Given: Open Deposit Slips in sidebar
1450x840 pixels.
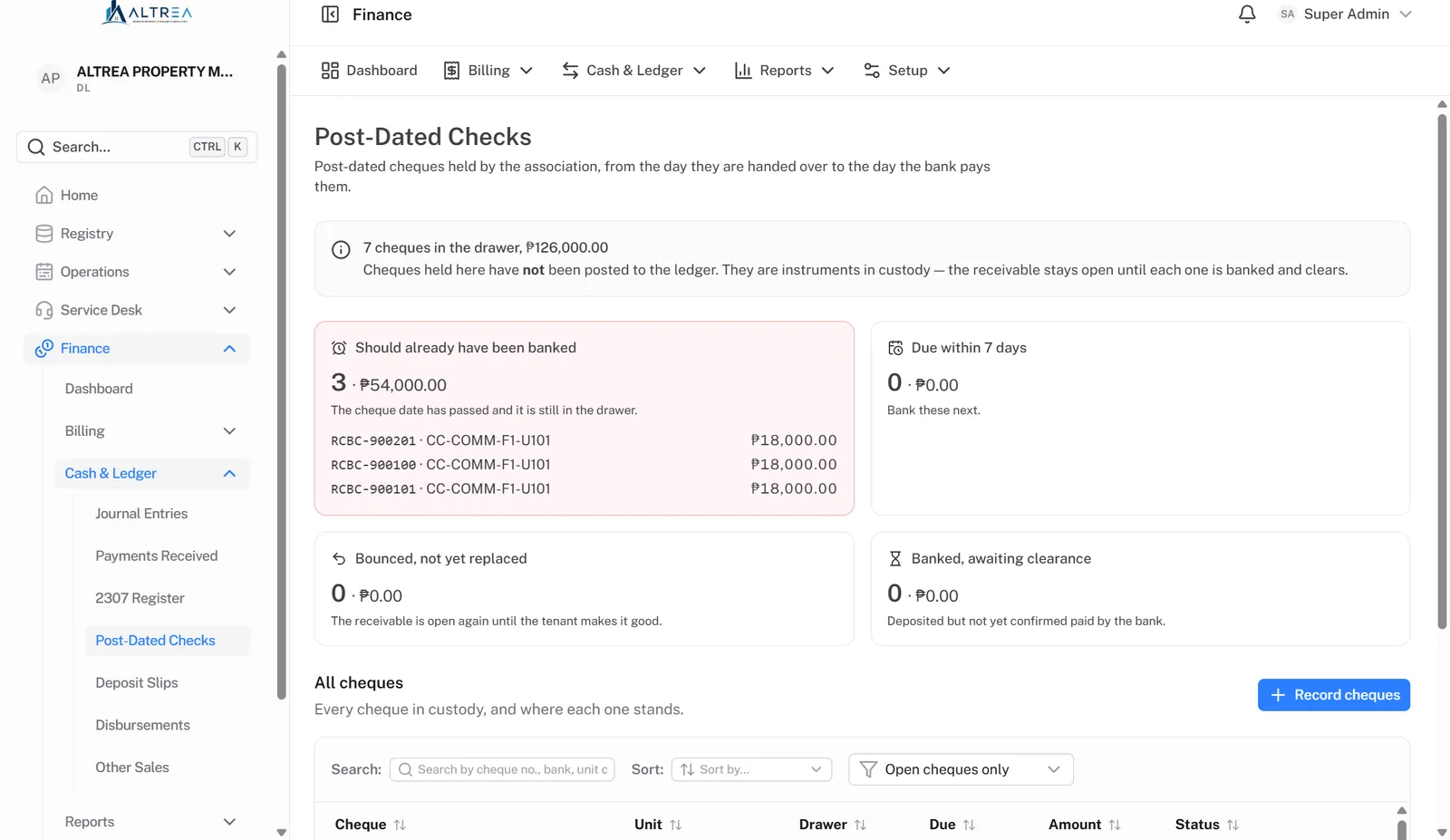Looking at the screenshot, I should [137, 683].
